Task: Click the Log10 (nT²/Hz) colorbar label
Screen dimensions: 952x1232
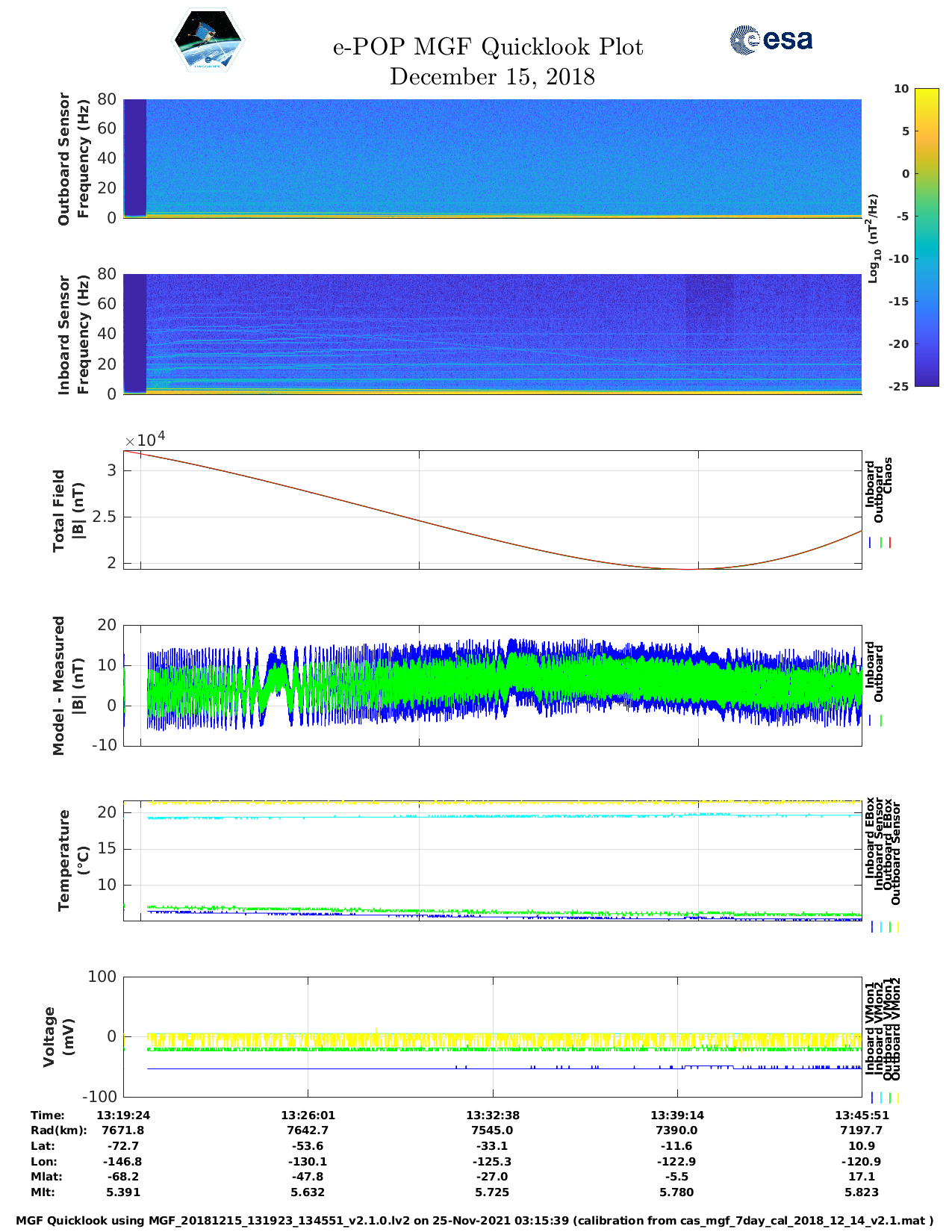Action: (873, 238)
